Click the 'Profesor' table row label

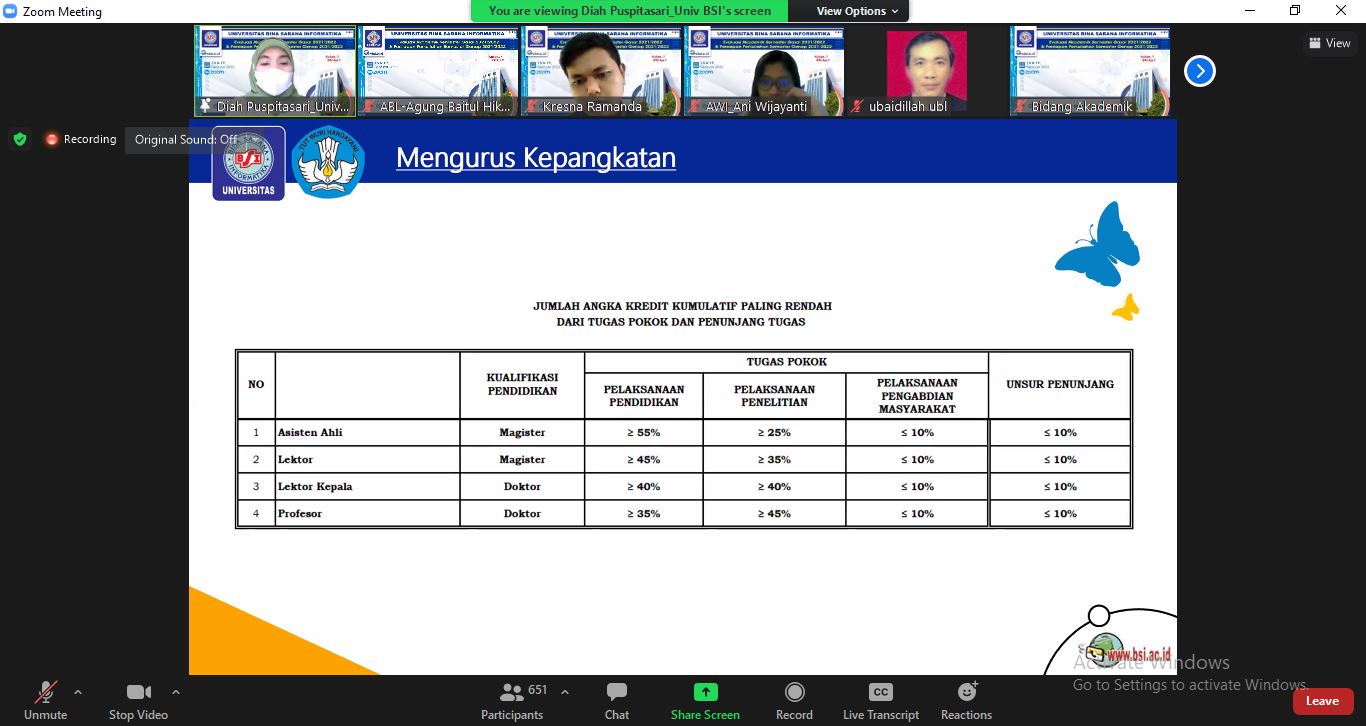click(x=300, y=514)
